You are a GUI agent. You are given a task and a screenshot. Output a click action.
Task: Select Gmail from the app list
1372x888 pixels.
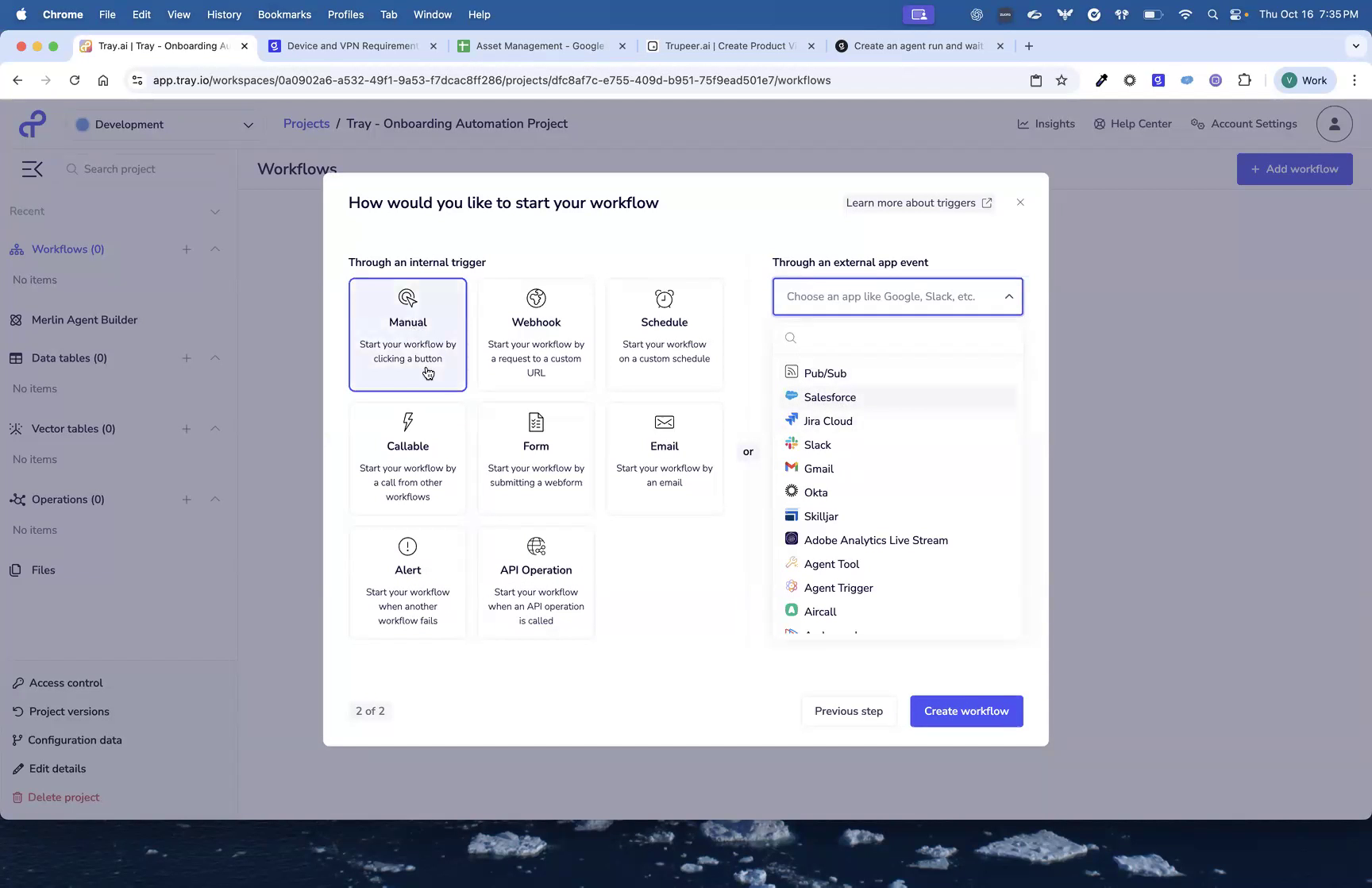tap(819, 469)
